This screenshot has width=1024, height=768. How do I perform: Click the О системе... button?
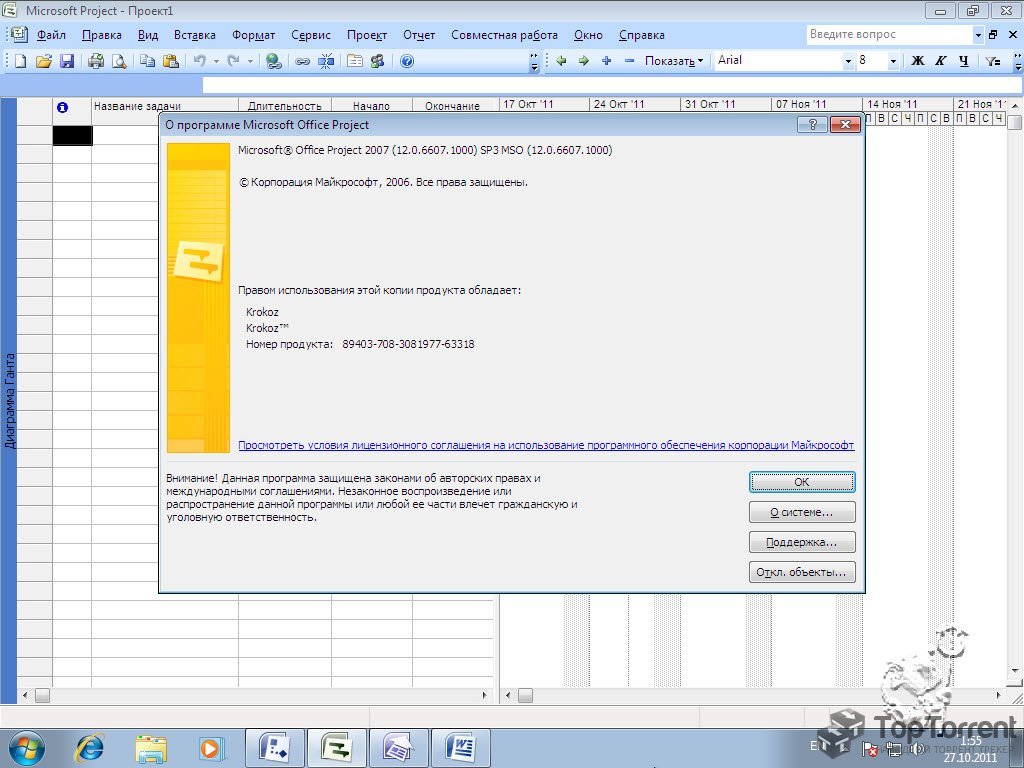tap(802, 512)
